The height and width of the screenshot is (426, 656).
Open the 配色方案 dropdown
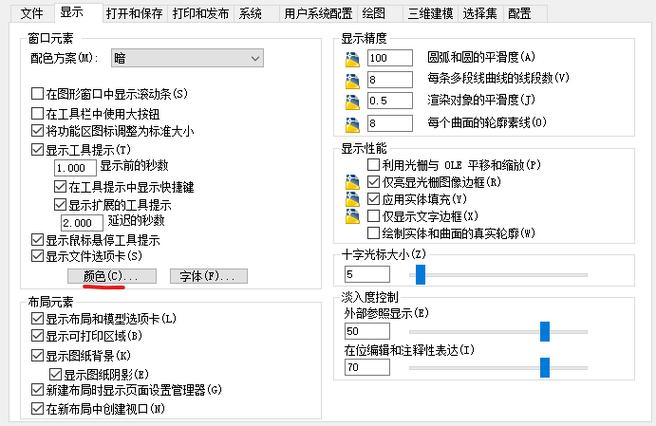(187, 58)
